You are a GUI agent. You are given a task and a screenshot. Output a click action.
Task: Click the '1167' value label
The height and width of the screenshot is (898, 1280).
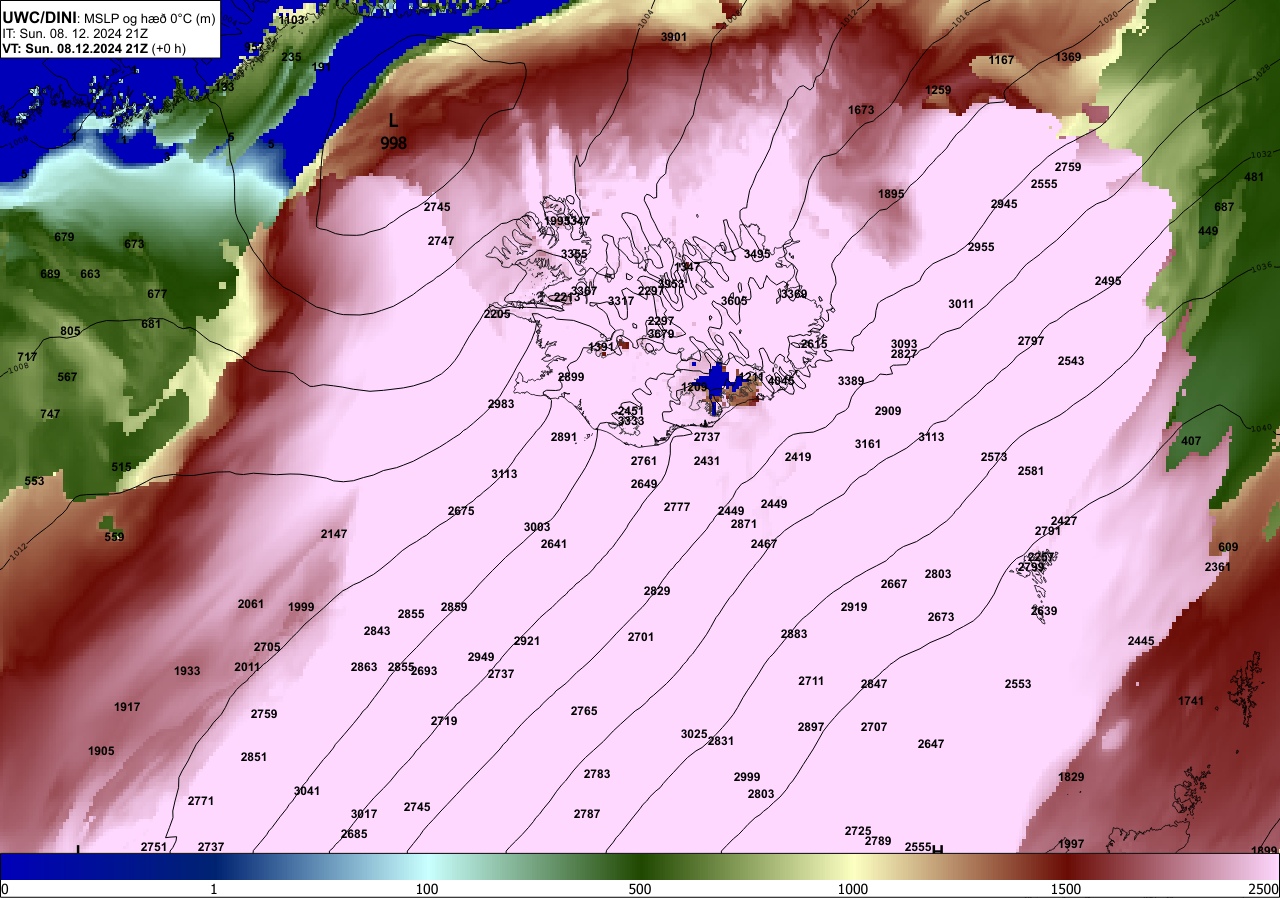pyautogui.click(x=1001, y=60)
